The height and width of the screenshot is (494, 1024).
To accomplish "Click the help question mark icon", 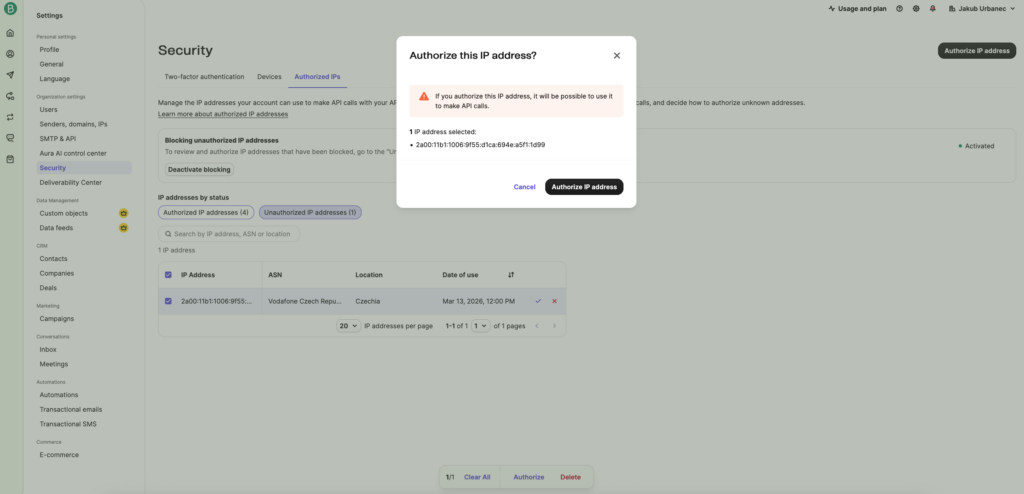I will coord(900,8).
